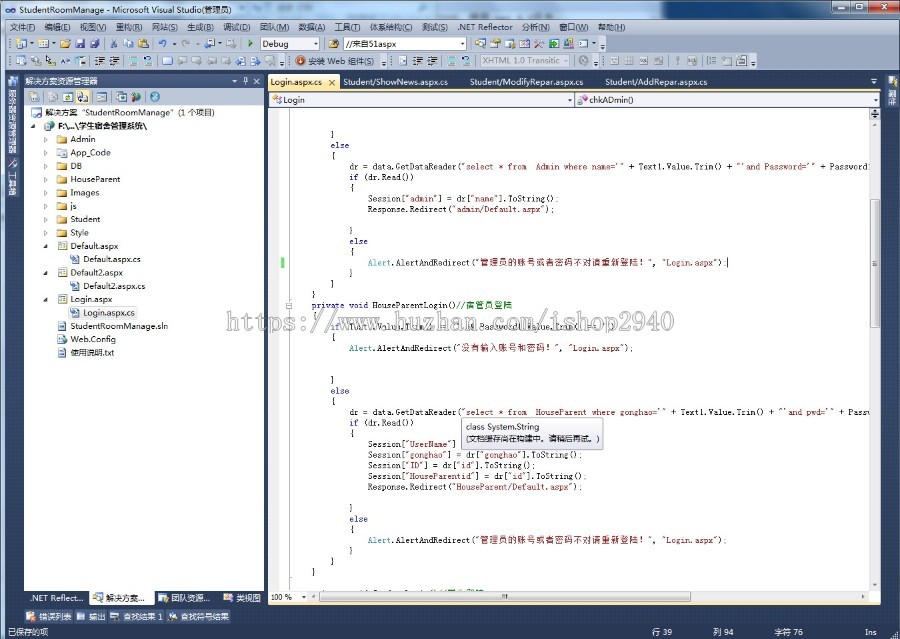The height and width of the screenshot is (639, 900).
Task: Click the Nest Related Files icon in Solution Explorer
Action: [x=82, y=97]
